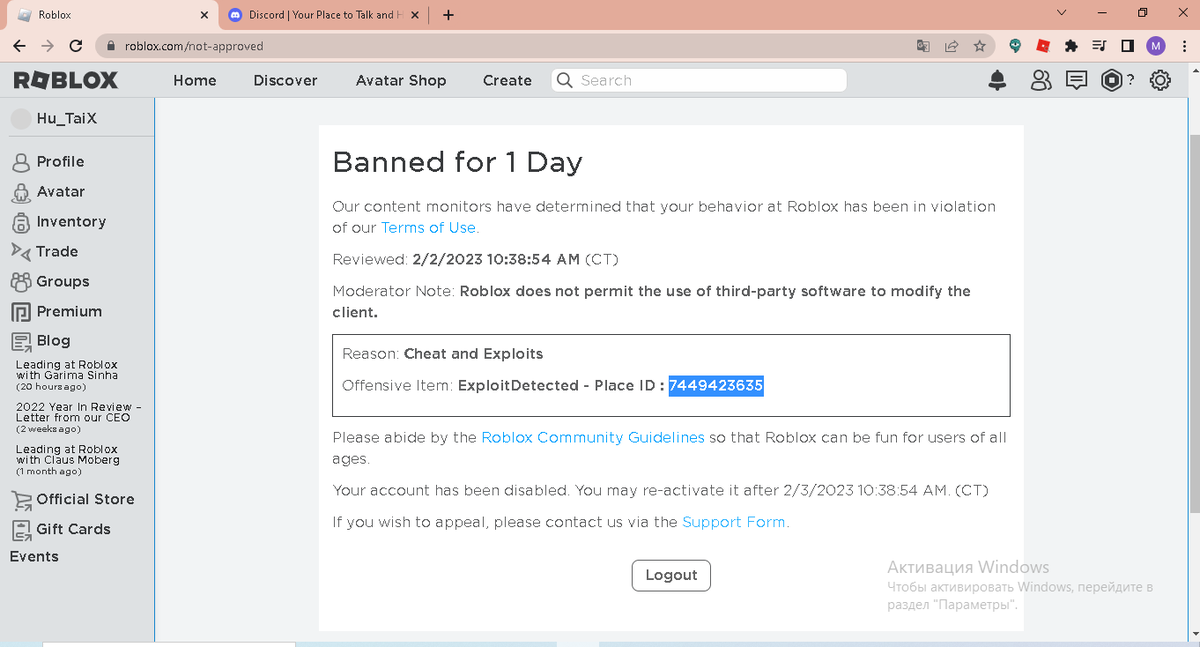
Task: Click the Roblox search field
Action: point(699,80)
